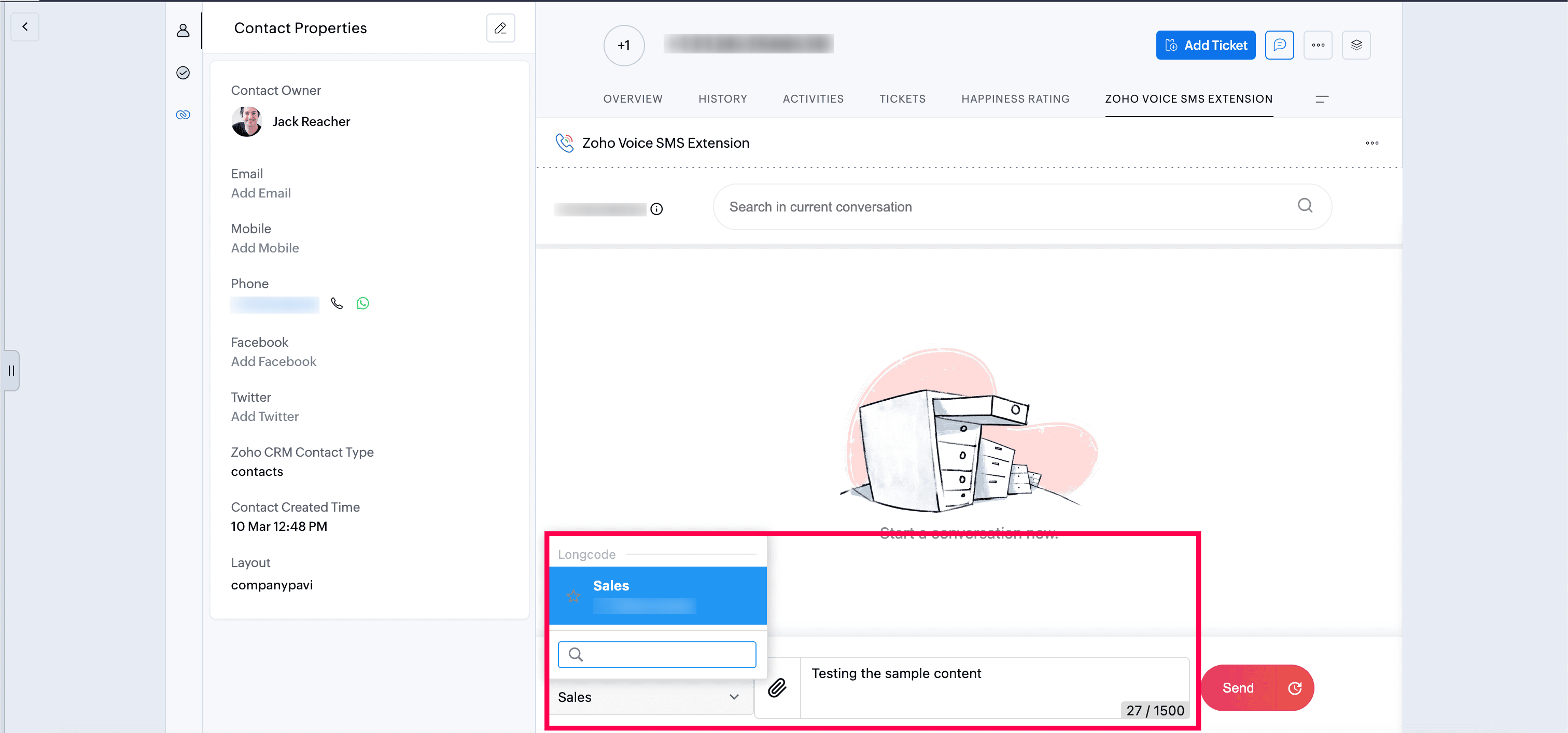Click the Add Ticket button
Viewport: 1568px width, 733px height.
tap(1205, 45)
